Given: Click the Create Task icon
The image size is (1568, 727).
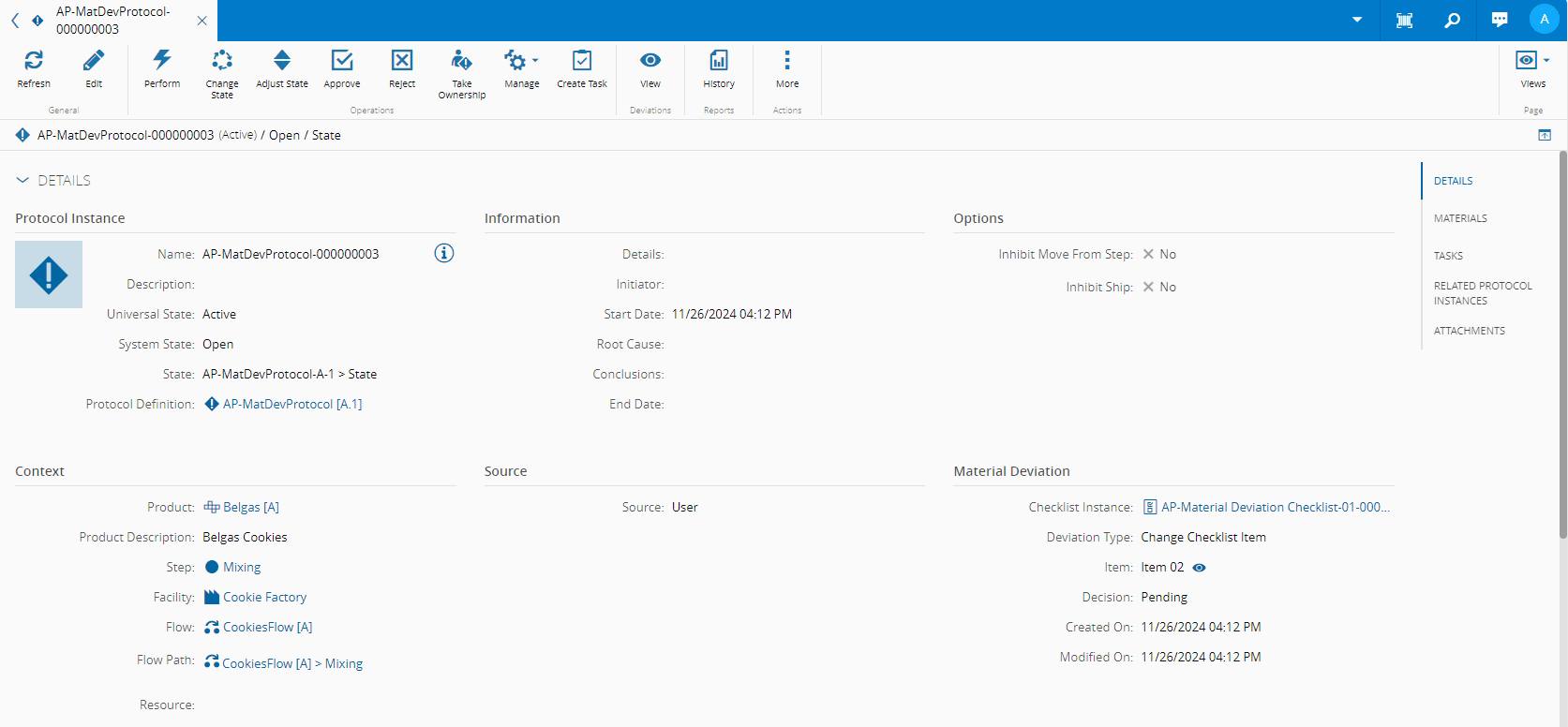Looking at the screenshot, I should coord(582,61).
